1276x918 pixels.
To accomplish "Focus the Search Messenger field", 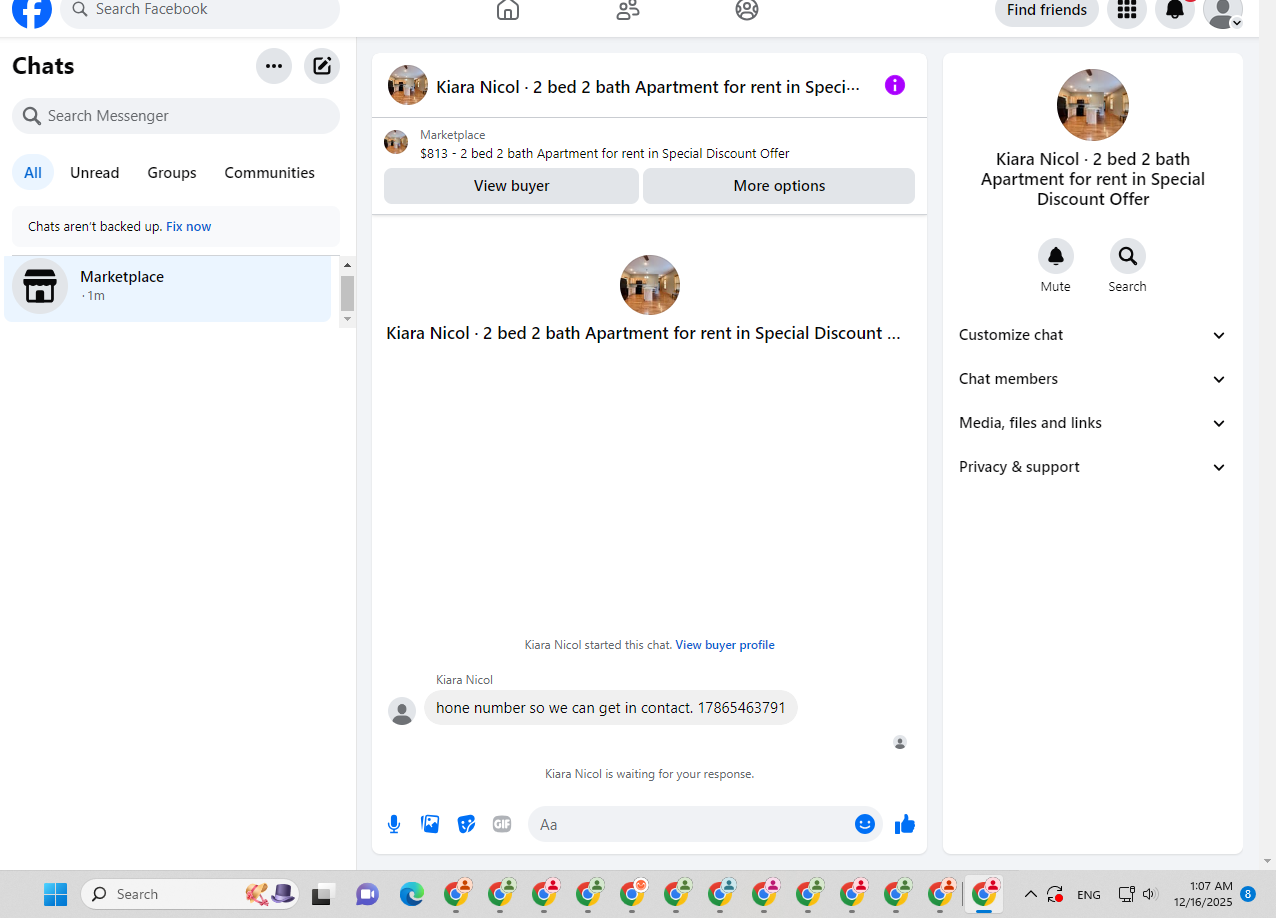I will (176, 116).
